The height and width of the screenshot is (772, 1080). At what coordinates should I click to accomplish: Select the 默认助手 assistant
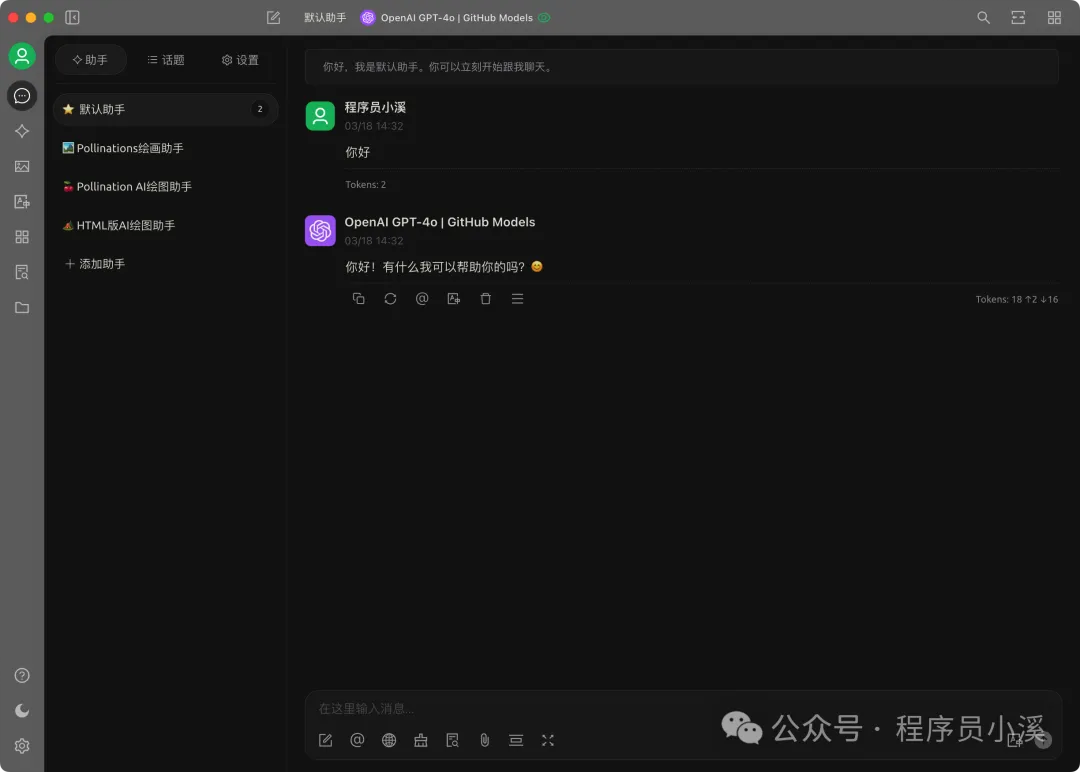point(165,109)
